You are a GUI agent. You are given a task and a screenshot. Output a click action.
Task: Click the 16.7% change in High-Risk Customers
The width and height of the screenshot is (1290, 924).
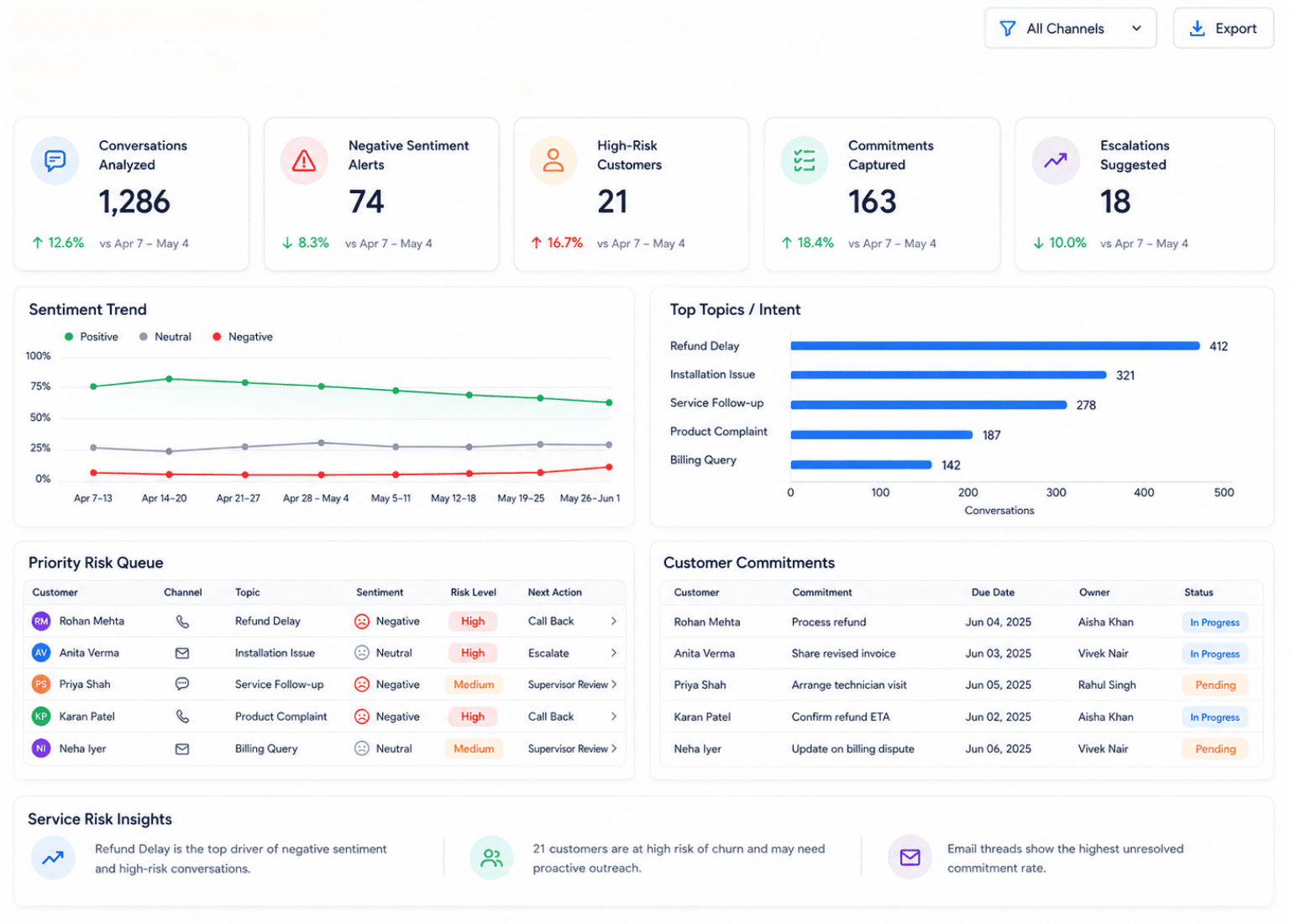[557, 243]
